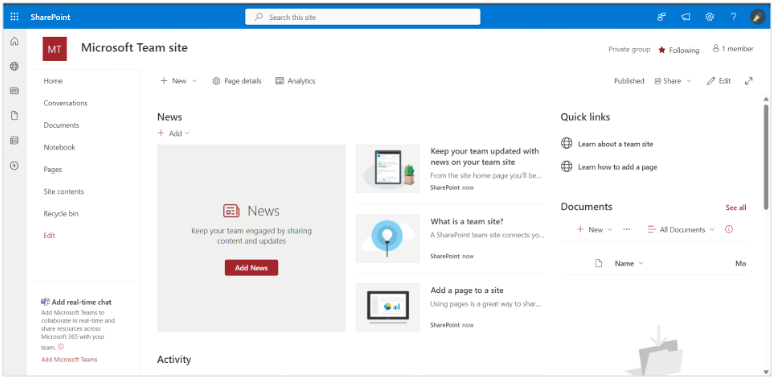Click the info icon in Teams promo text
The width and height of the screenshot is (775, 380).
61,346
